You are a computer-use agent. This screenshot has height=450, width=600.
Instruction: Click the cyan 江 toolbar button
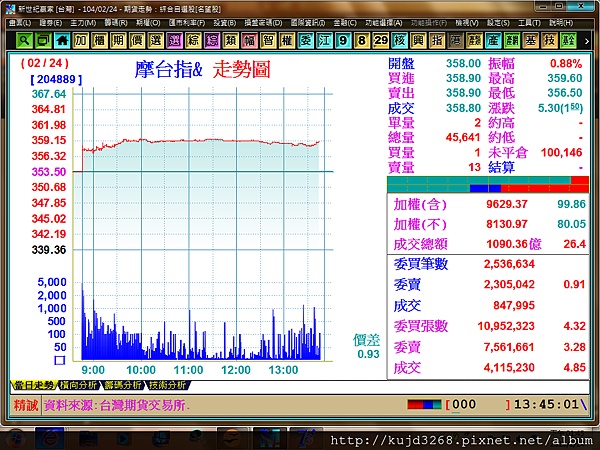[324, 40]
